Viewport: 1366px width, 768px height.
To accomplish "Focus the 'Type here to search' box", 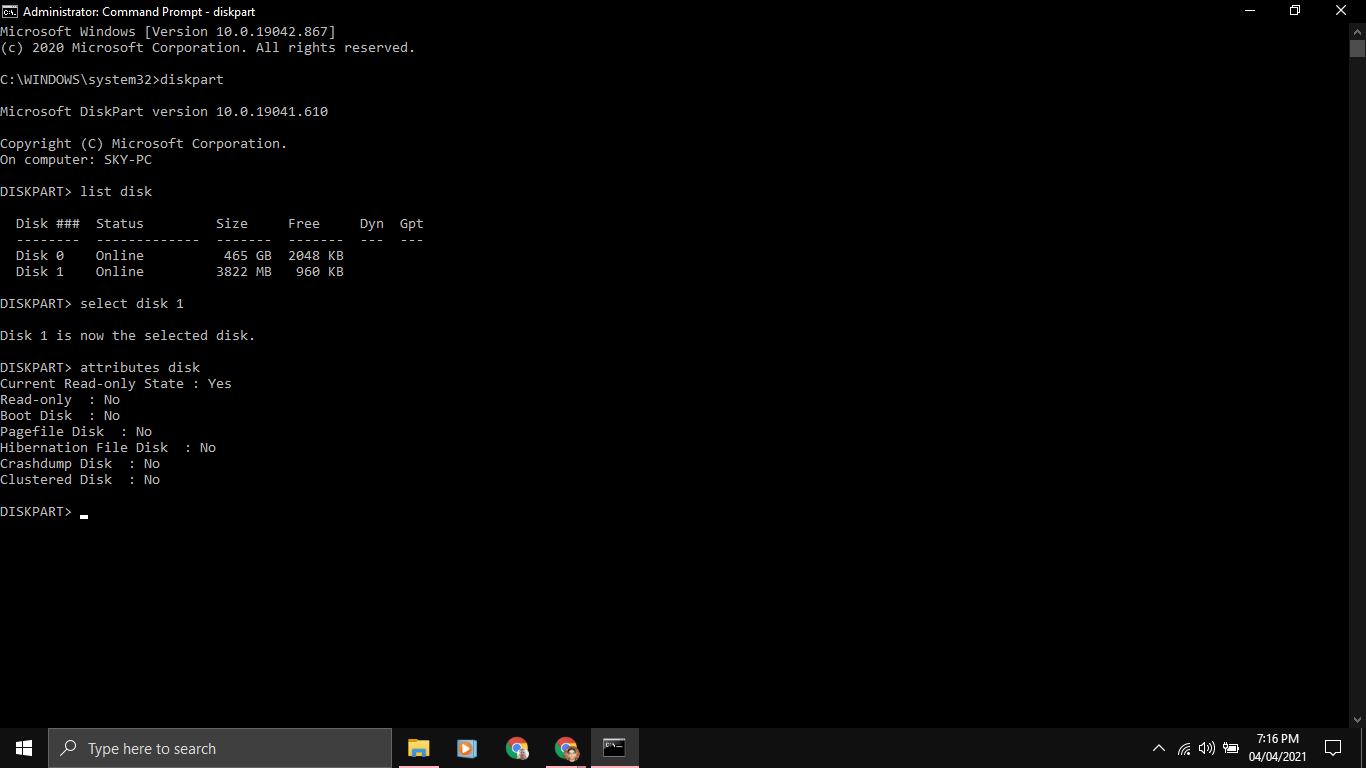I will pos(220,748).
